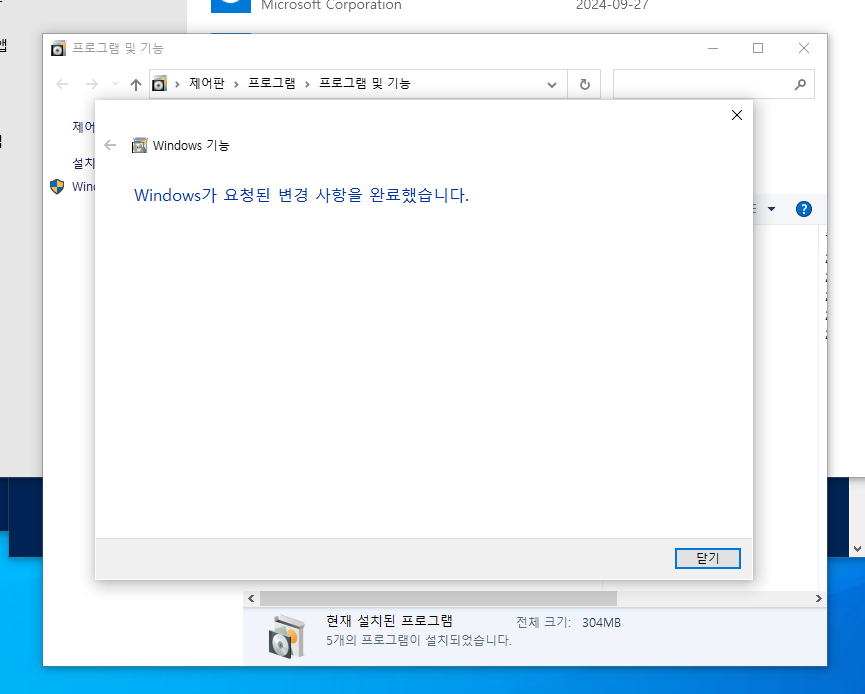Click 5개의 프로그램이 설치되었습니다 status text

[419, 640]
